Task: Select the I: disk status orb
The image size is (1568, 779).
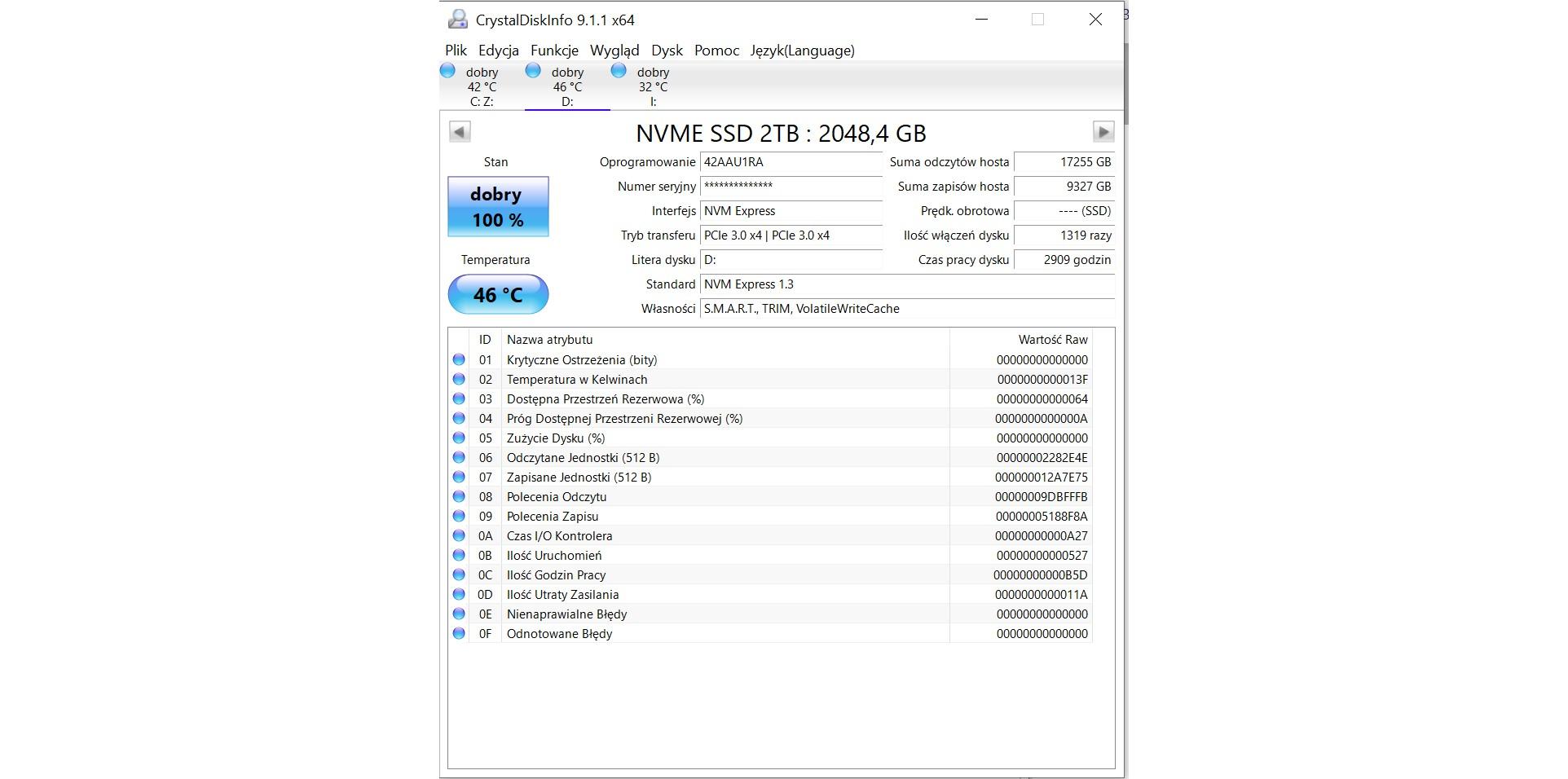Action: click(x=619, y=71)
